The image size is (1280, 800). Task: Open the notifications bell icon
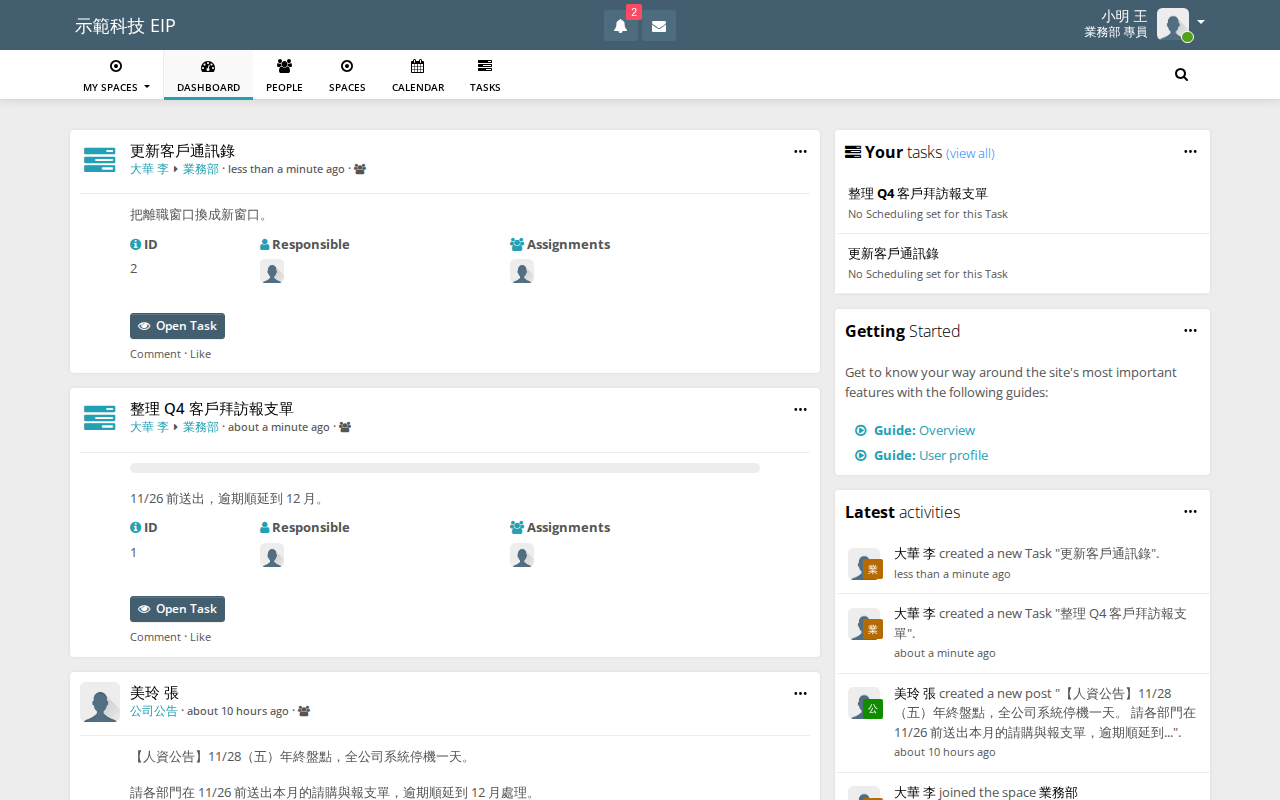tap(620, 26)
